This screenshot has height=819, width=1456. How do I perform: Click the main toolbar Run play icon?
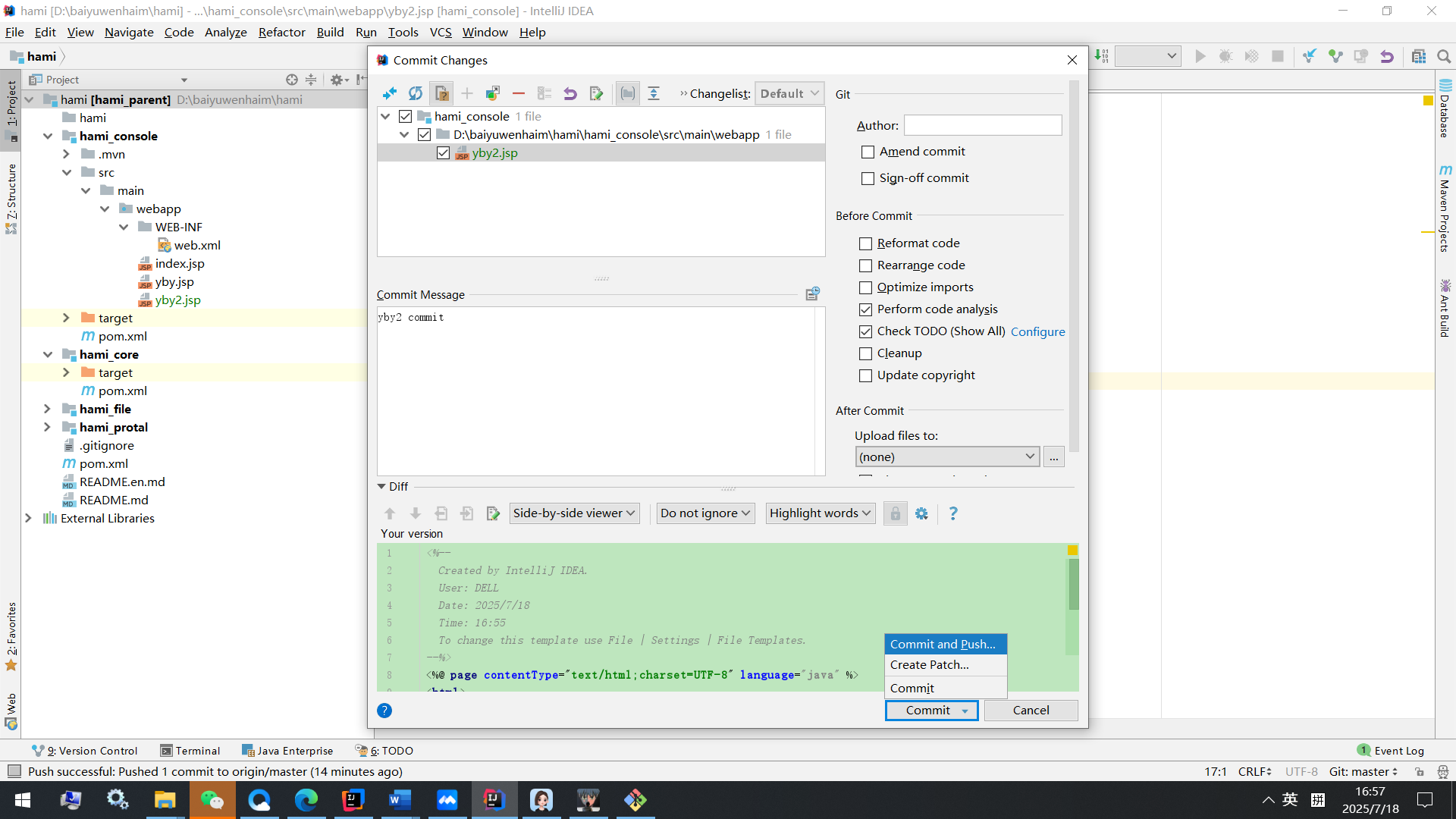coord(1200,56)
